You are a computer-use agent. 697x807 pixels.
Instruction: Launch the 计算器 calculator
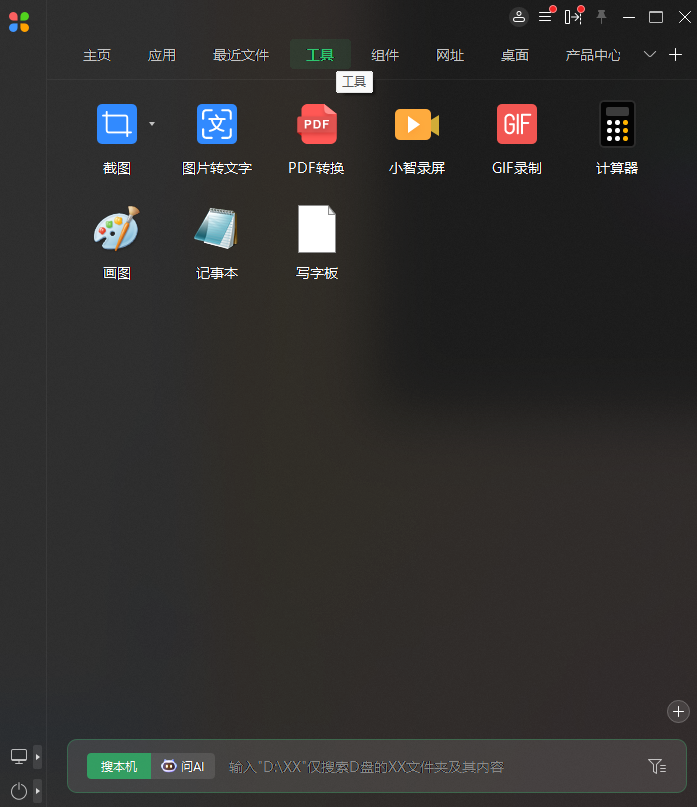[x=617, y=124]
